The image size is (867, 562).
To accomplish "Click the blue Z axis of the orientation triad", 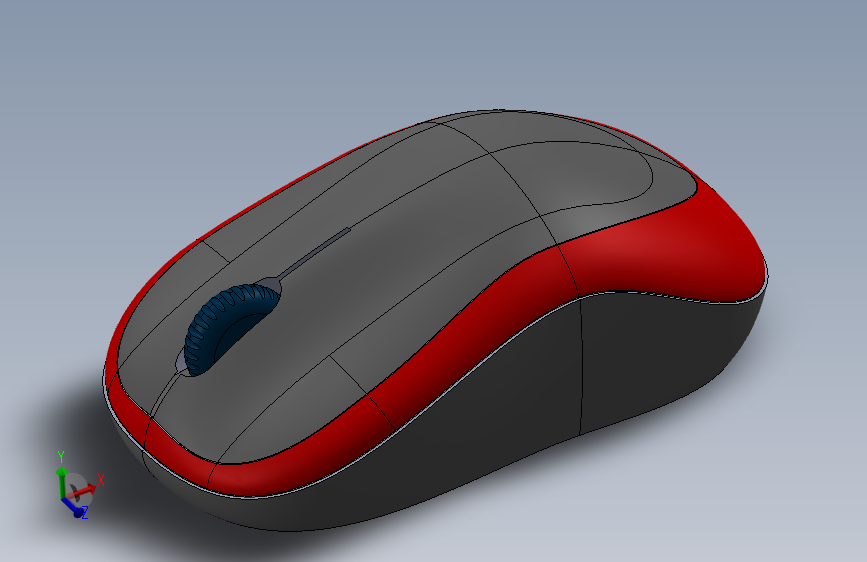I will pos(72,507).
